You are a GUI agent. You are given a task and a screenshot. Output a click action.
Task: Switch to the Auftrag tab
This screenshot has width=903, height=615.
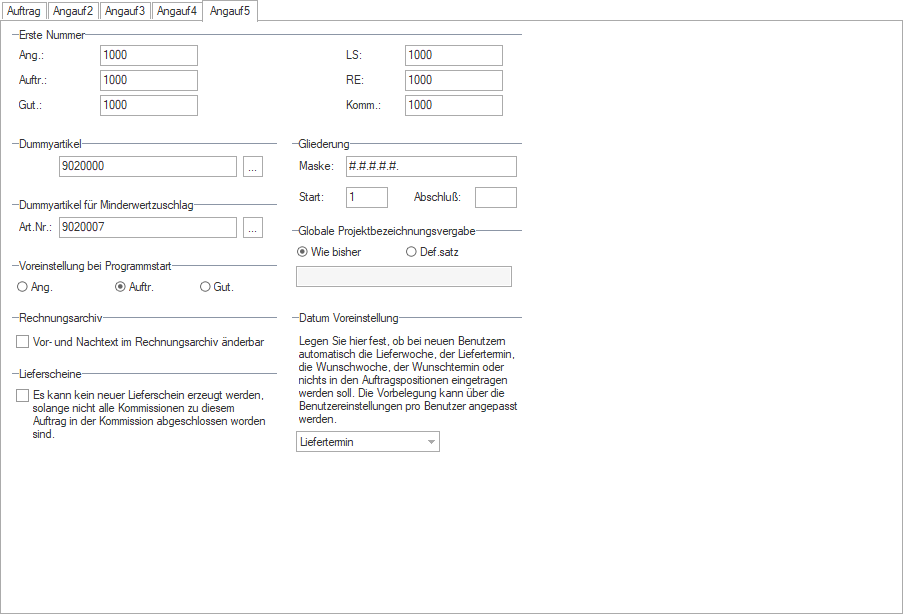pos(24,11)
